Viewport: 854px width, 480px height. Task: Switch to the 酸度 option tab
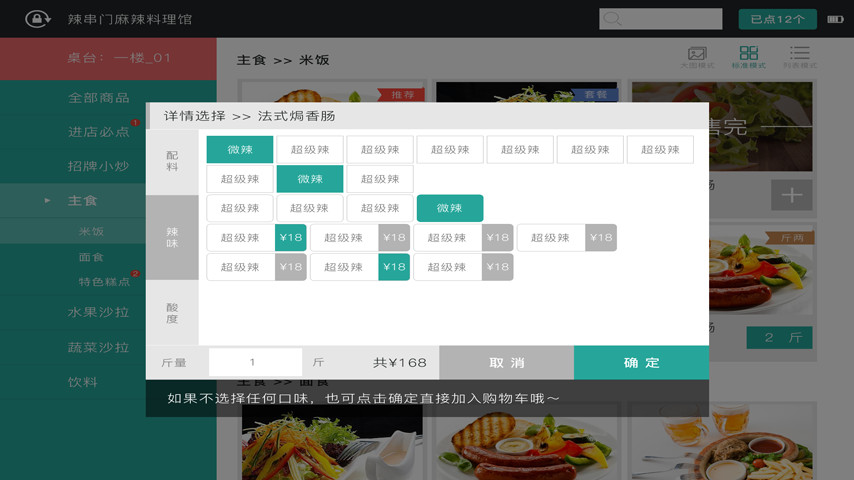pos(172,313)
